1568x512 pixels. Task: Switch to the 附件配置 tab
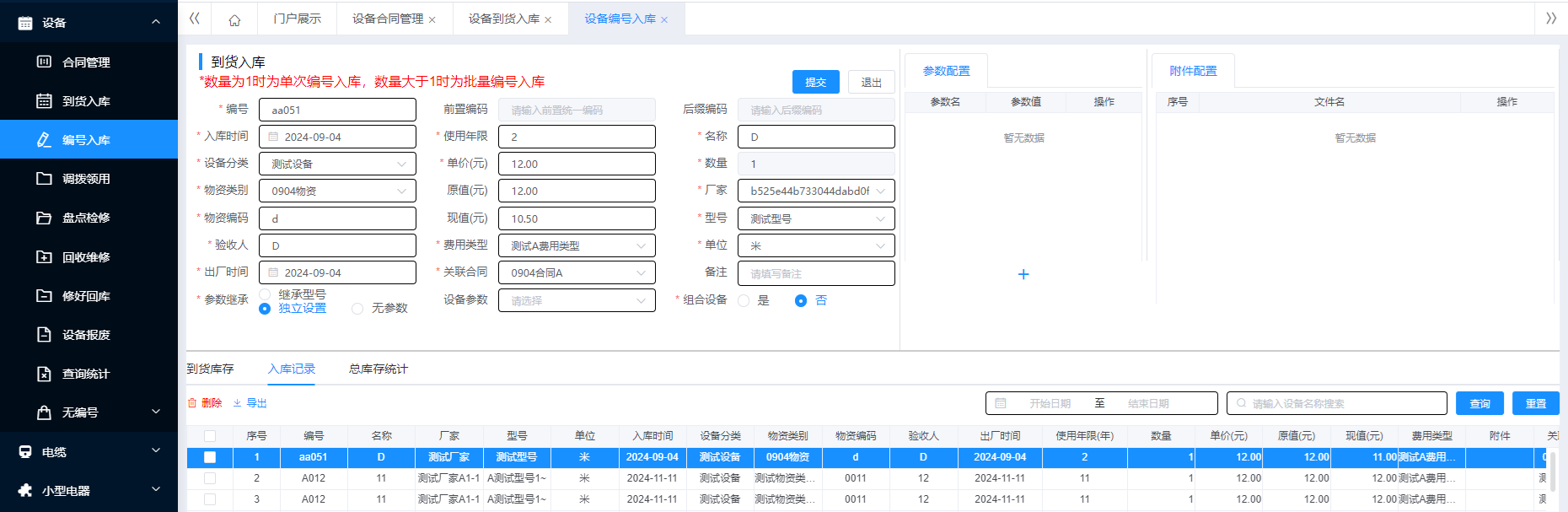[x=1193, y=72]
